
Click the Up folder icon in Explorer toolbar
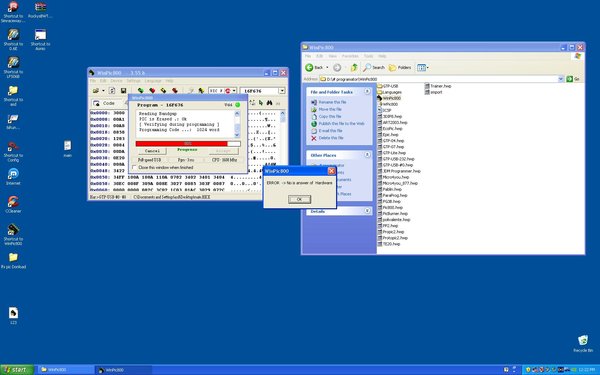354,67
